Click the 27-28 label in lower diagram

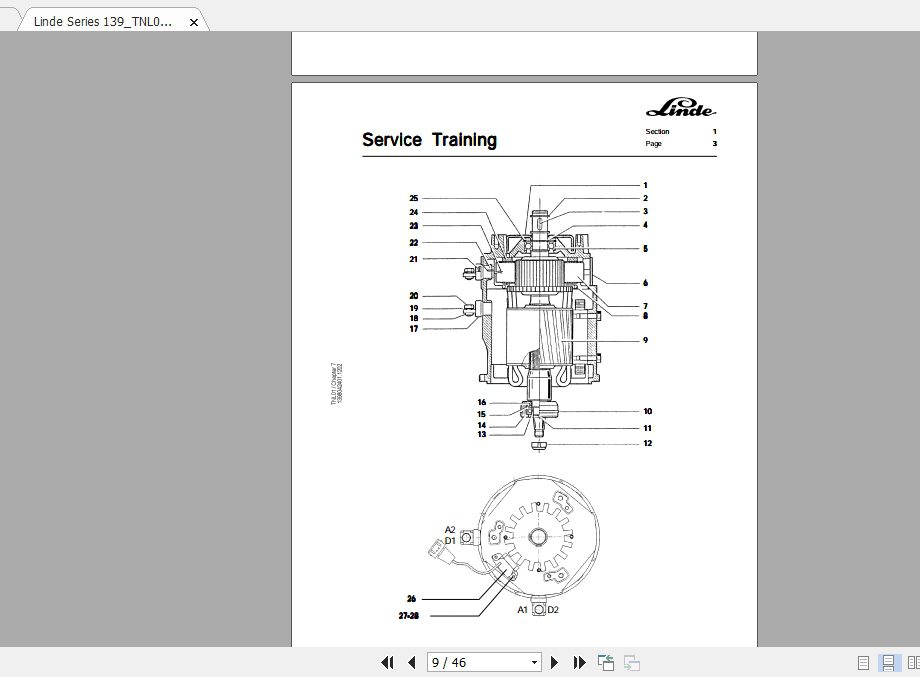(x=409, y=616)
